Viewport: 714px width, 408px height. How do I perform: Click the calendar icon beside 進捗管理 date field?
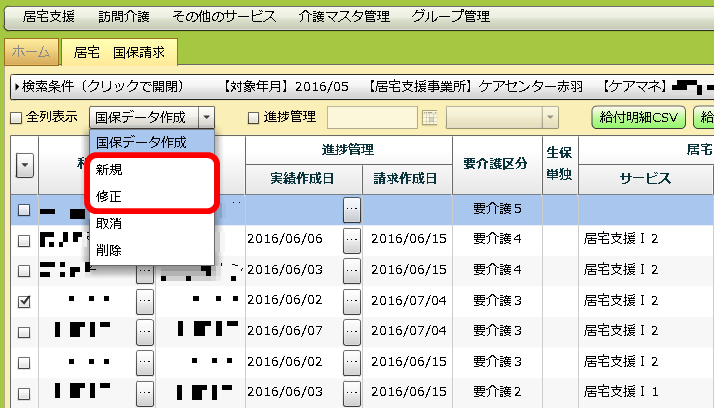[x=430, y=117]
